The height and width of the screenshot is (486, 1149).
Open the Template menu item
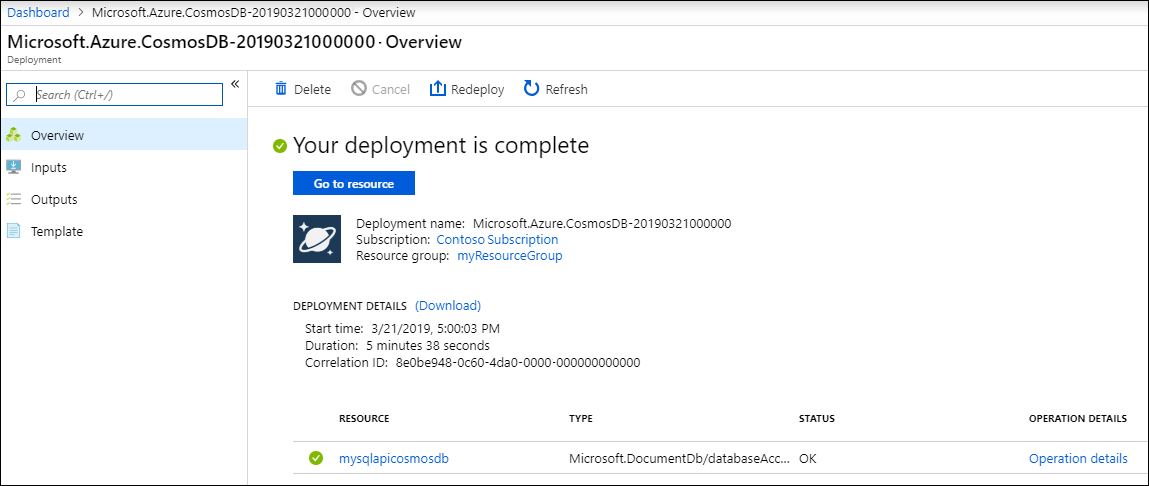pyautogui.click(x=123, y=231)
